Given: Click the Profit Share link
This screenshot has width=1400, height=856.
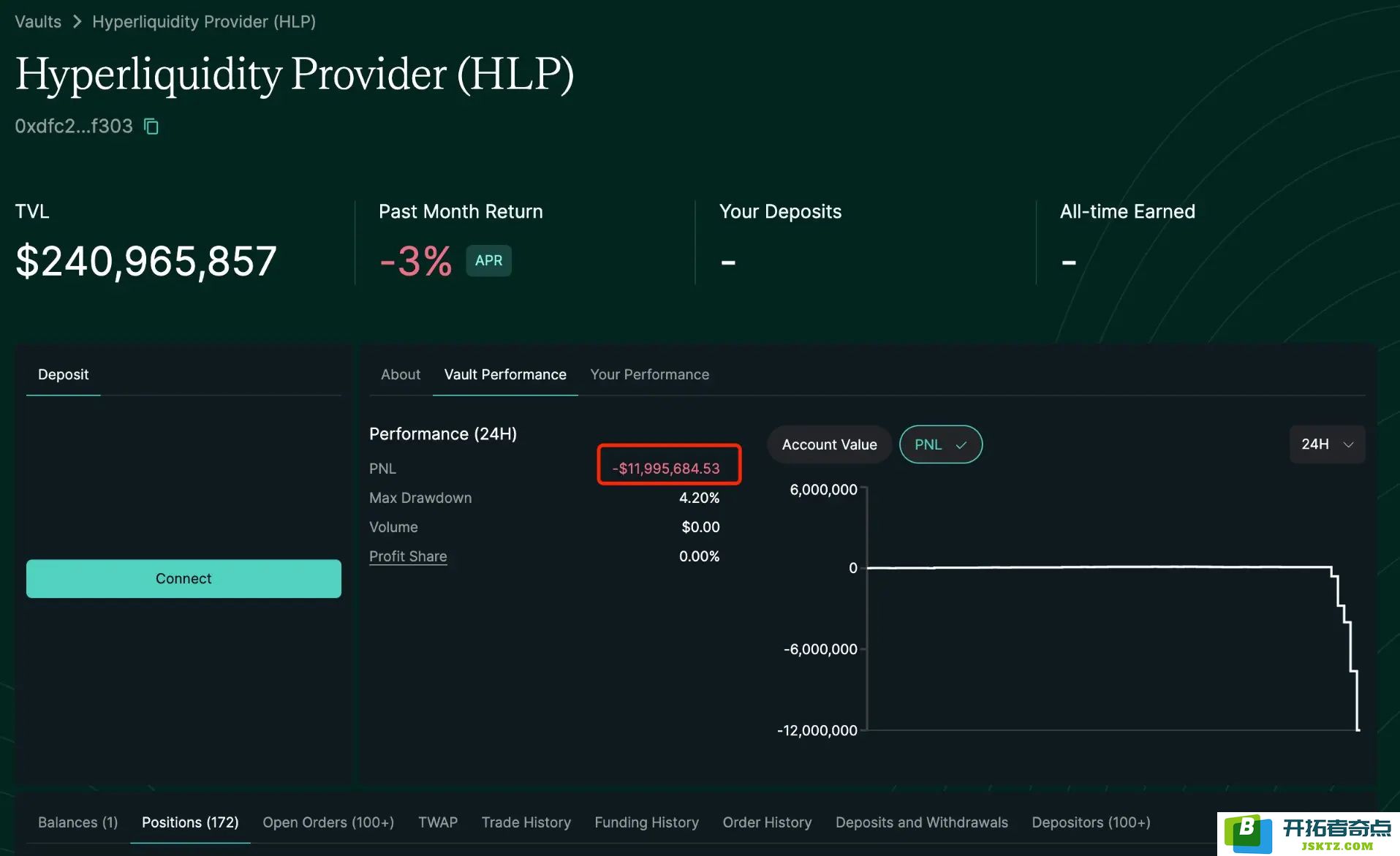Looking at the screenshot, I should coord(408,556).
